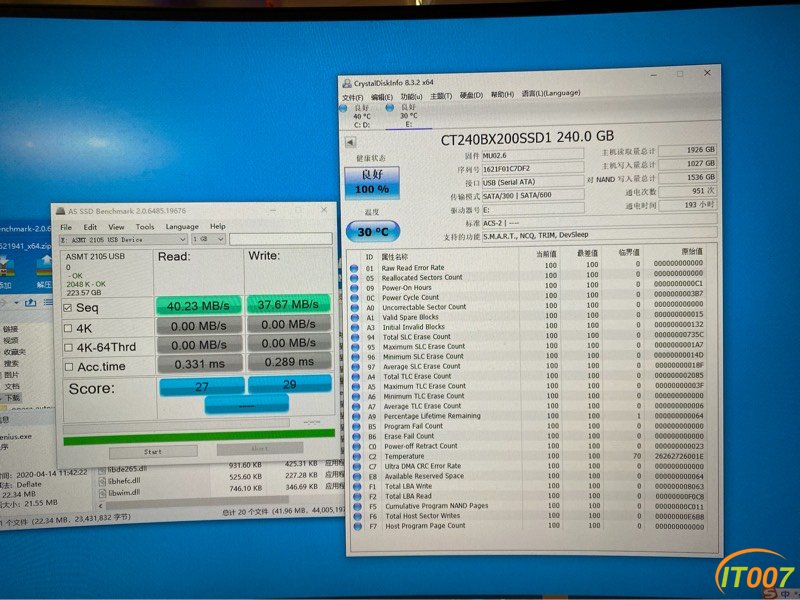Select status icon for Program Fail Count
800x600 pixels.
[357, 427]
